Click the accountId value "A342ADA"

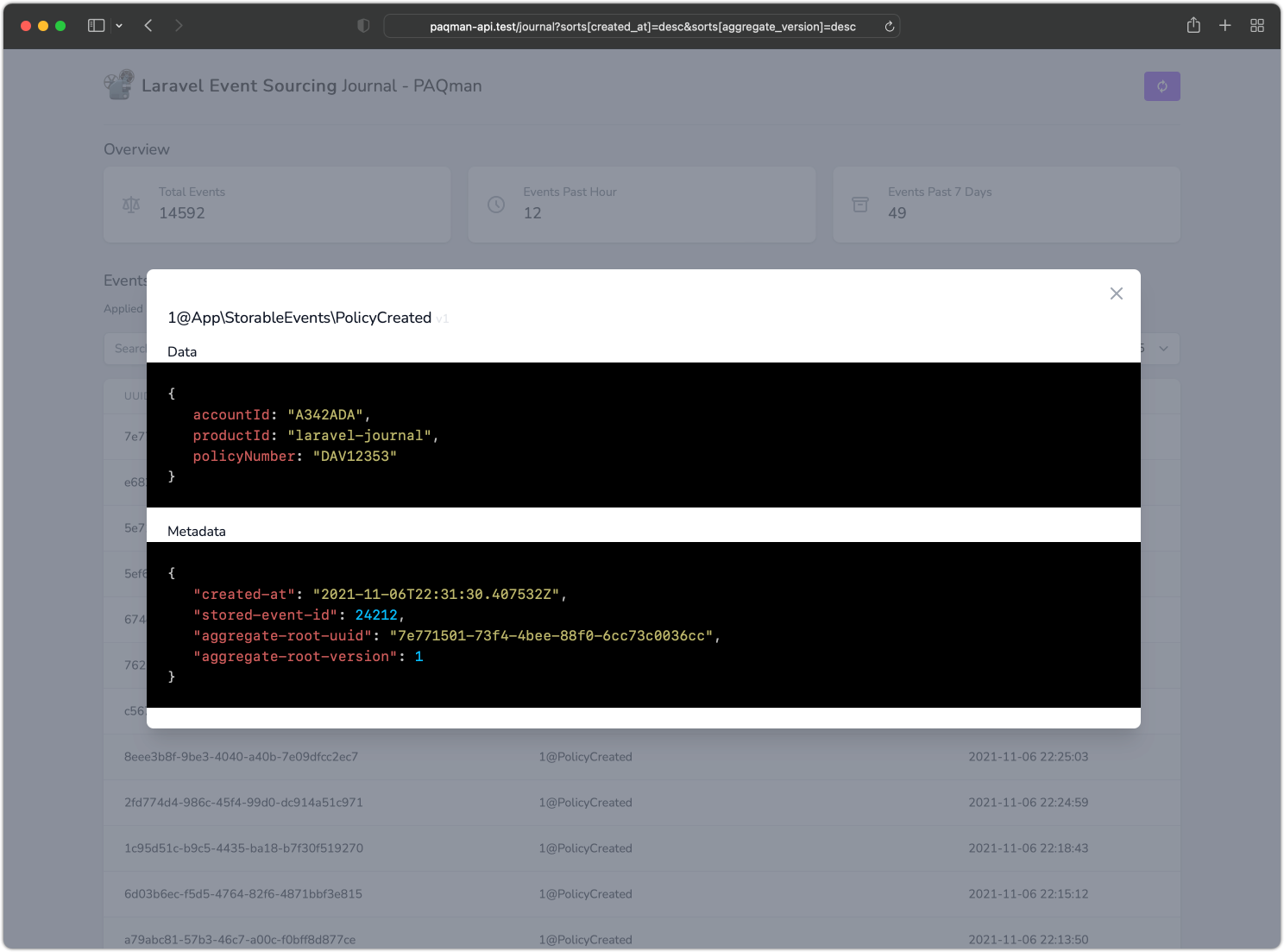(x=325, y=415)
